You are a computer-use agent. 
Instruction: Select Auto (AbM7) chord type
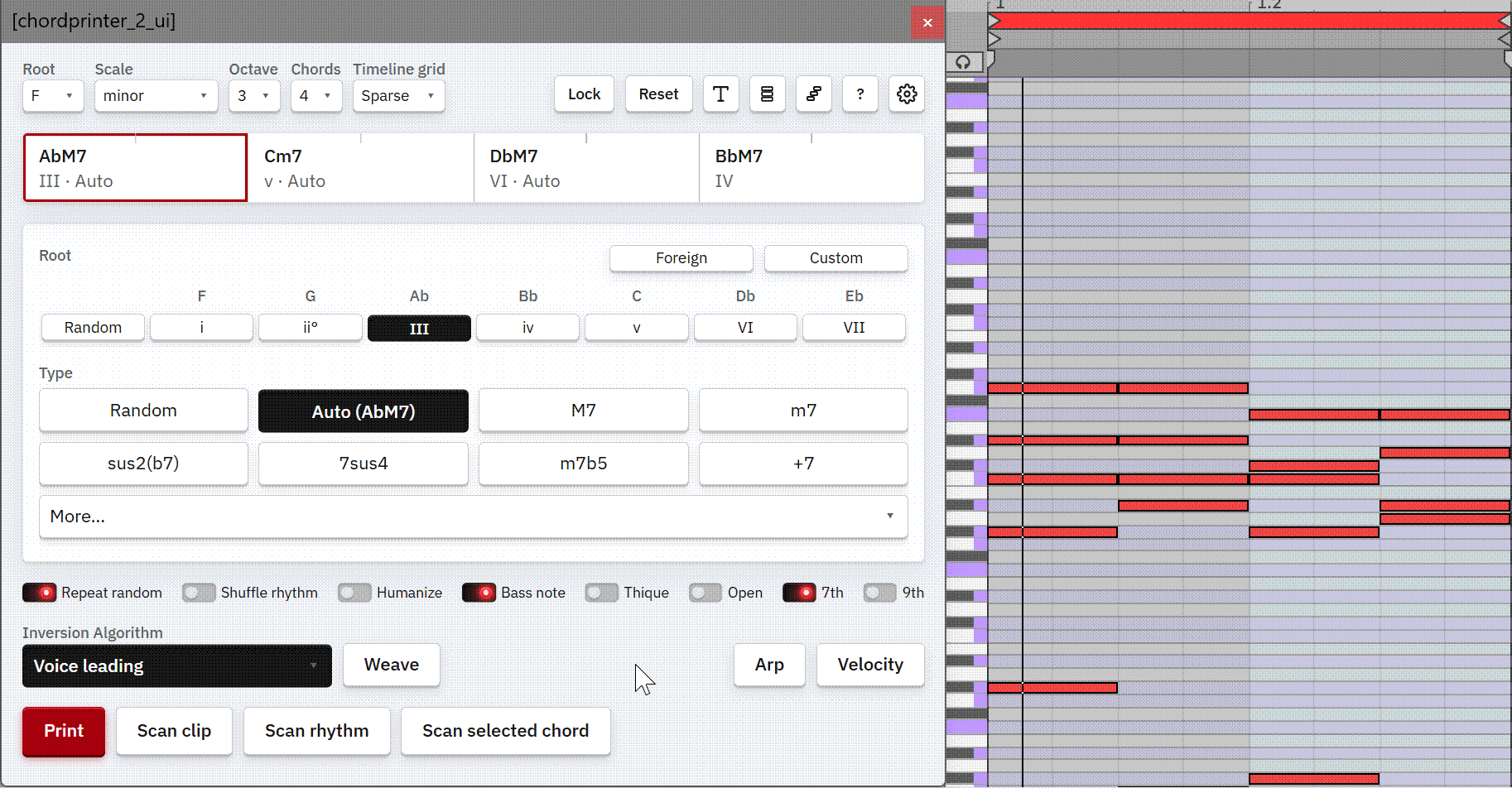pyautogui.click(x=364, y=411)
